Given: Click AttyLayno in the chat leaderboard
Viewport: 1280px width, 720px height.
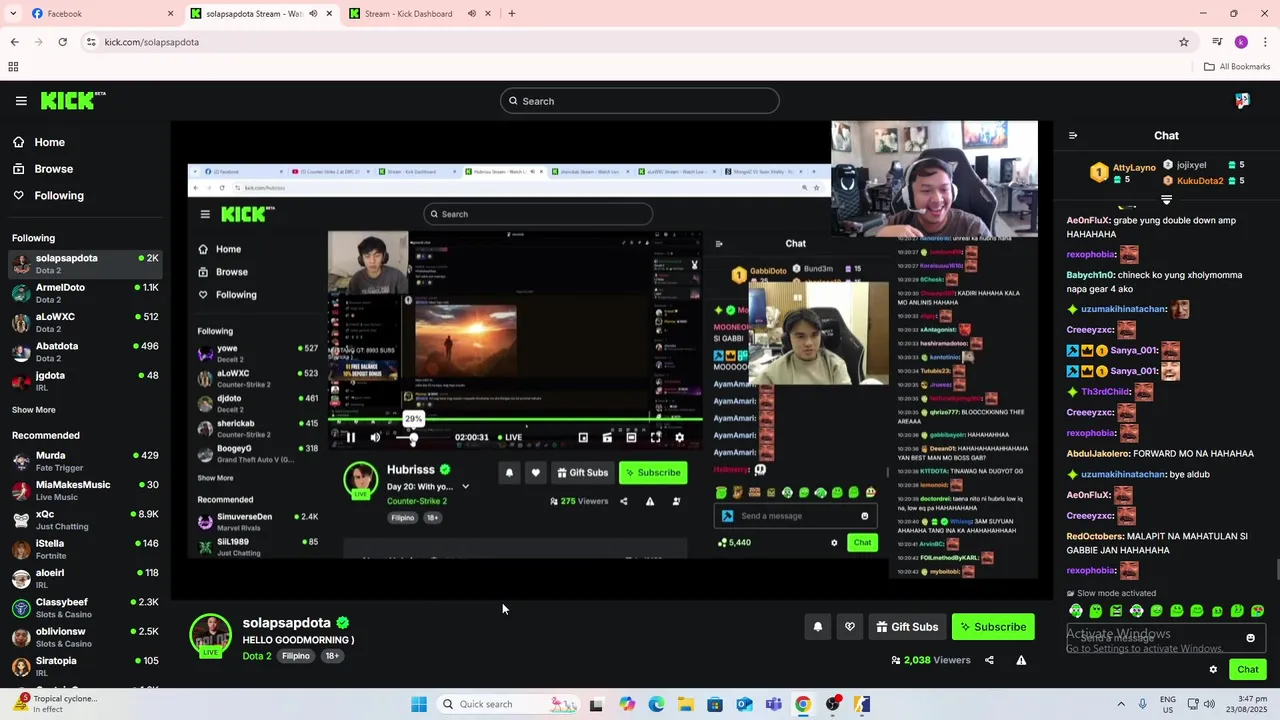Looking at the screenshot, I should click(1134, 168).
